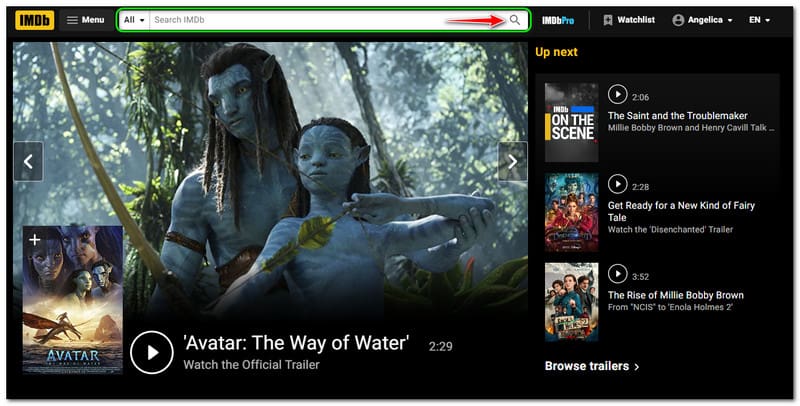The height and width of the screenshot is (406, 800).
Task: Add Avatar poster to watchlist plus icon
Action: 35,239
